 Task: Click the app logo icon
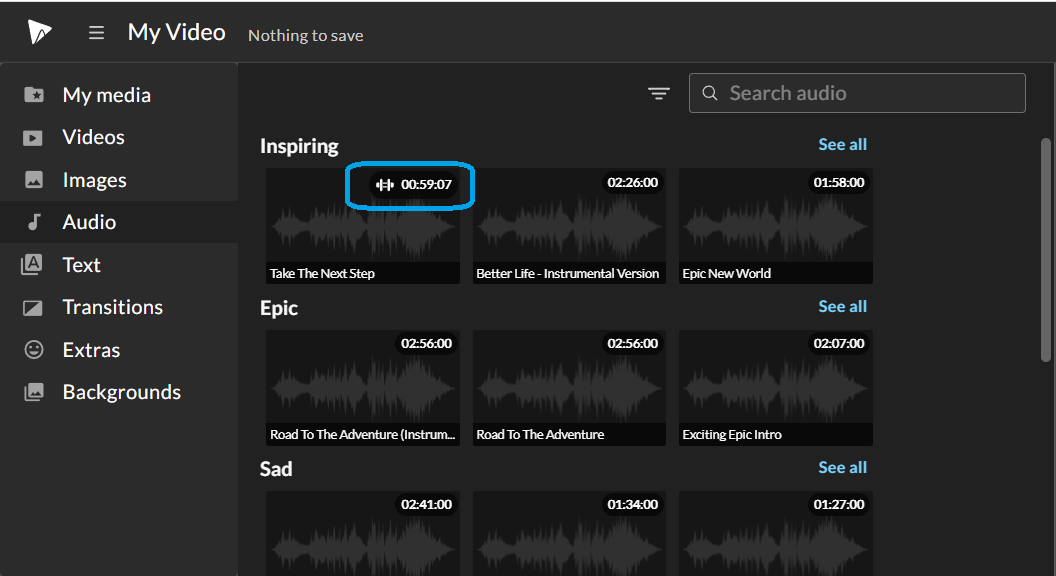39,32
